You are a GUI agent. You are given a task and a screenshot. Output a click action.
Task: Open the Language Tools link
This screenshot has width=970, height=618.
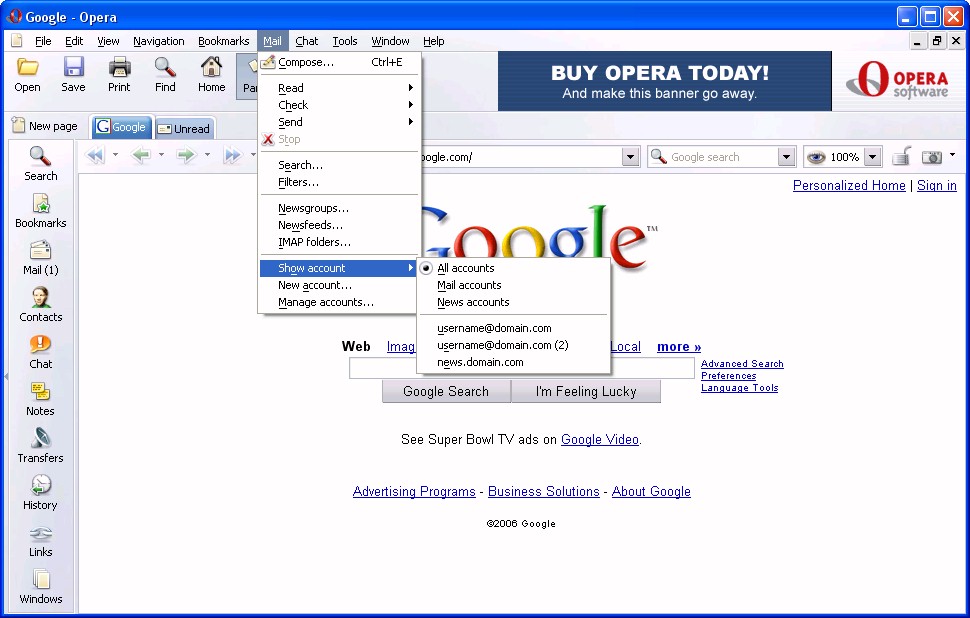[739, 388]
